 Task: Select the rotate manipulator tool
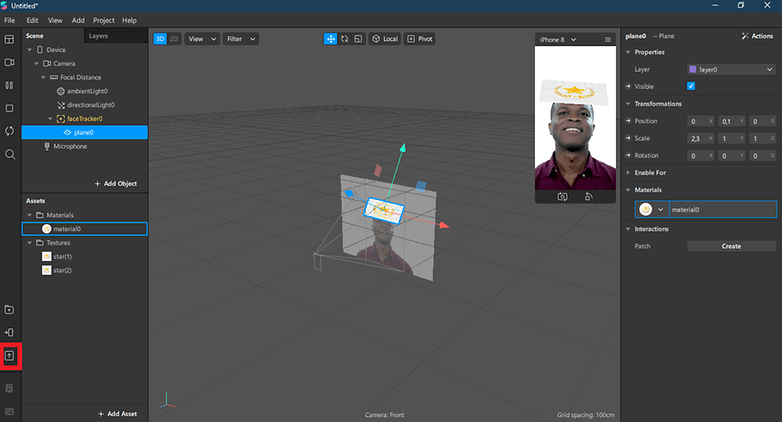(x=344, y=39)
